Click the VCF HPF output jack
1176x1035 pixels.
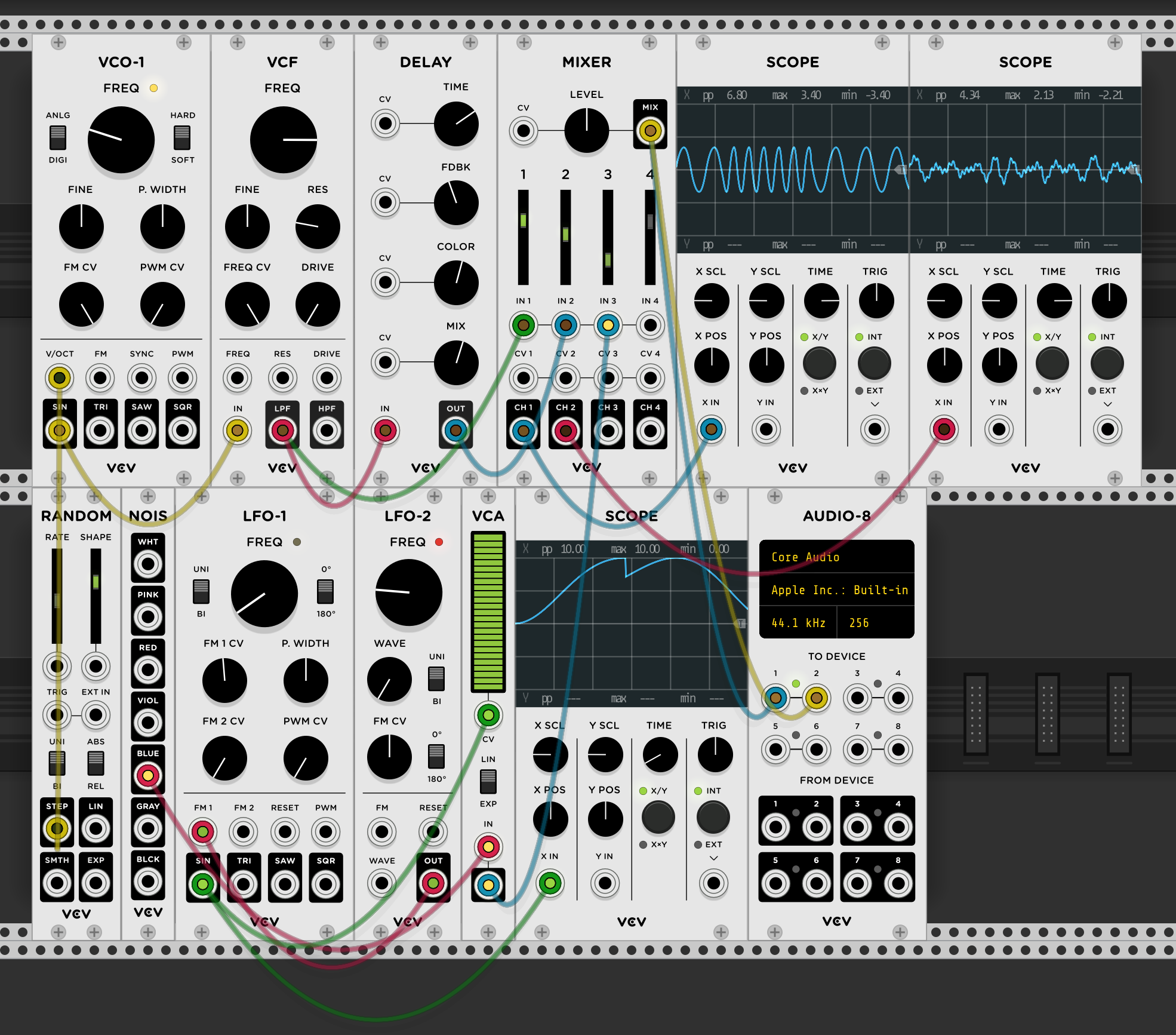coord(327,430)
